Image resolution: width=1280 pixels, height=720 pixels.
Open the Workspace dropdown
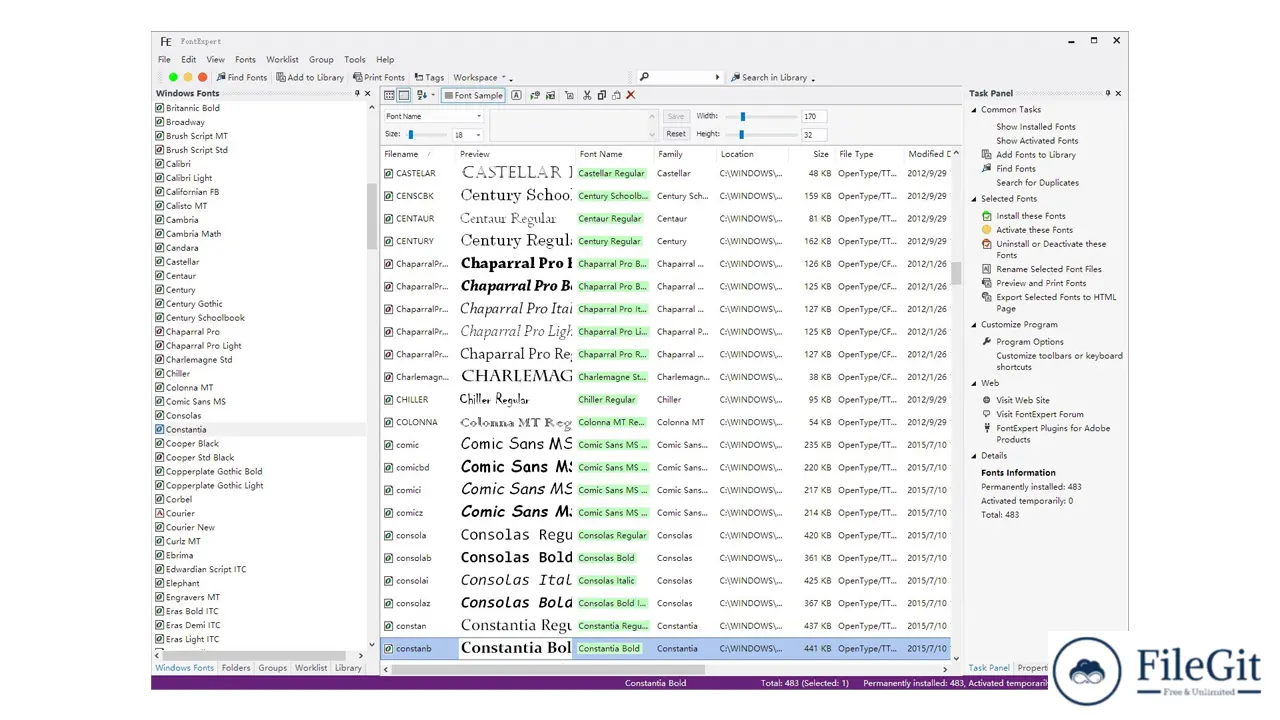click(x=480, y=77)
